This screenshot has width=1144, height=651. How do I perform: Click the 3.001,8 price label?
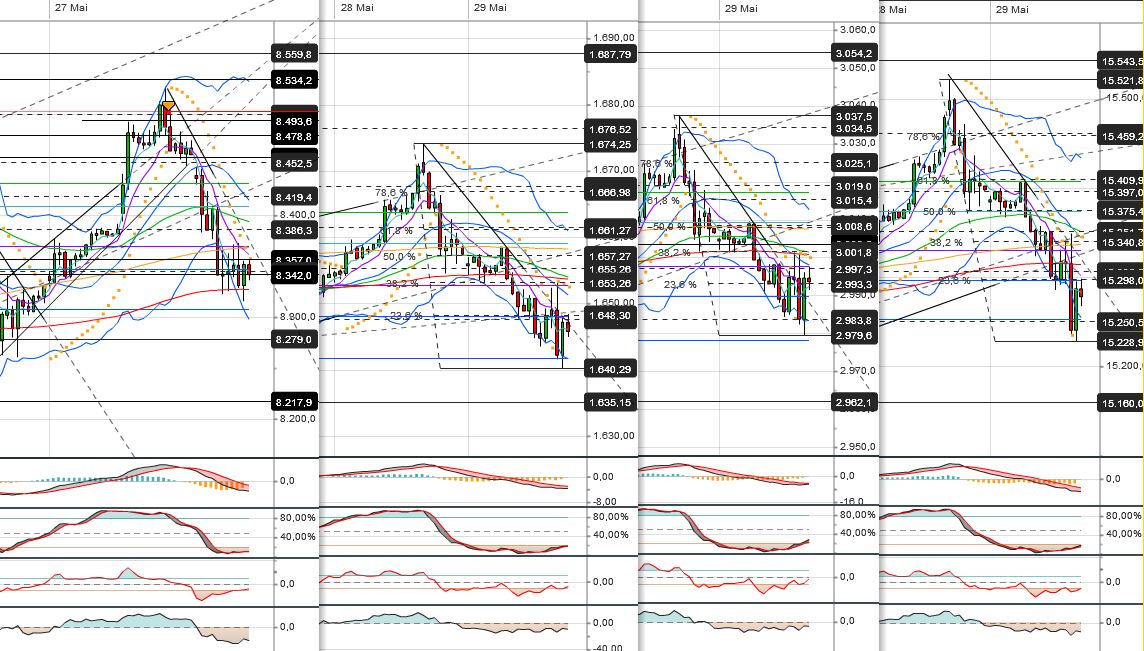click(x=854, y=253)
